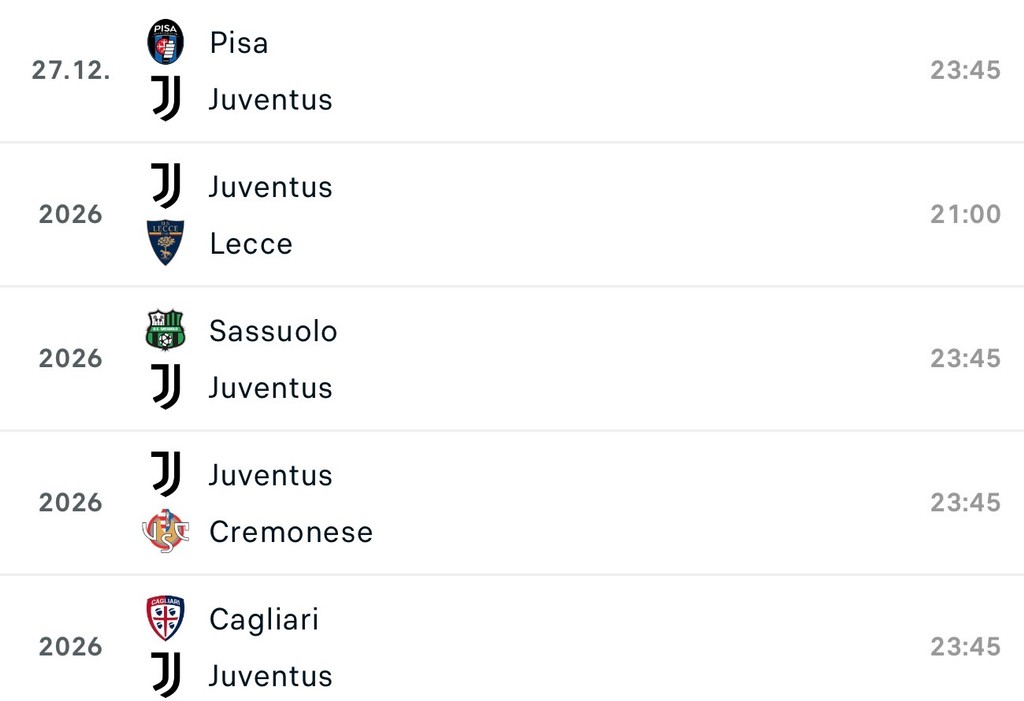The height and width of the screenshot is (701, 1024).
Task: Open the Cagliari team name
Action: pyautogui.click(x=264, y=619)
